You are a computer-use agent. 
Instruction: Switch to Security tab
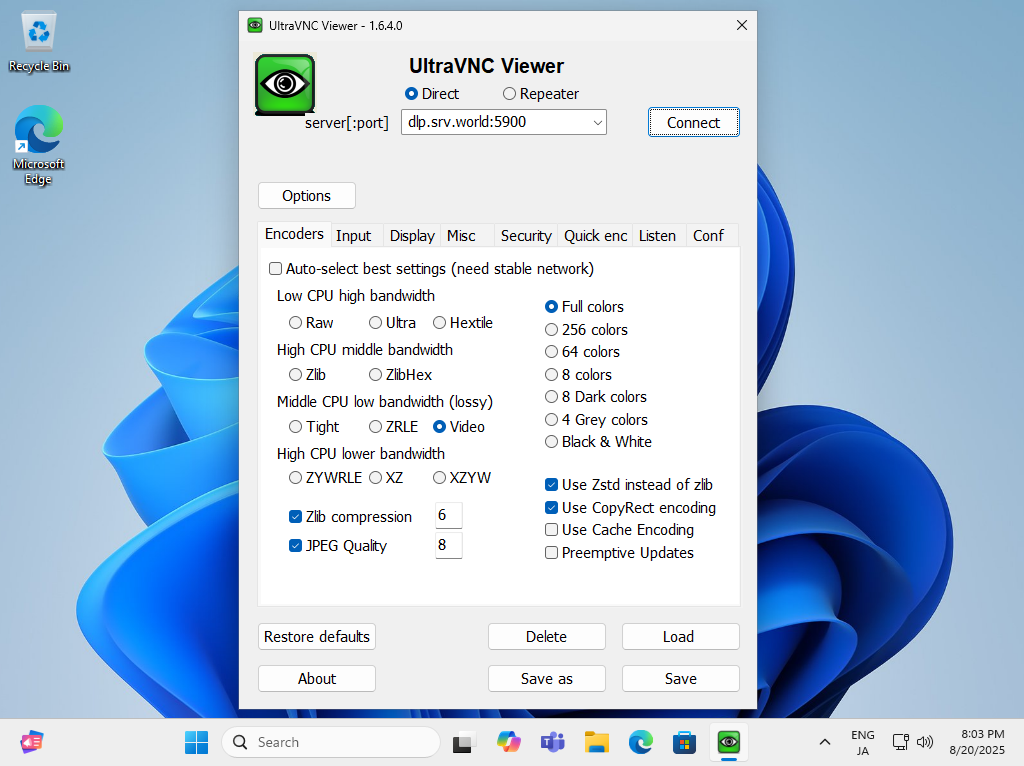pos(526,236)
